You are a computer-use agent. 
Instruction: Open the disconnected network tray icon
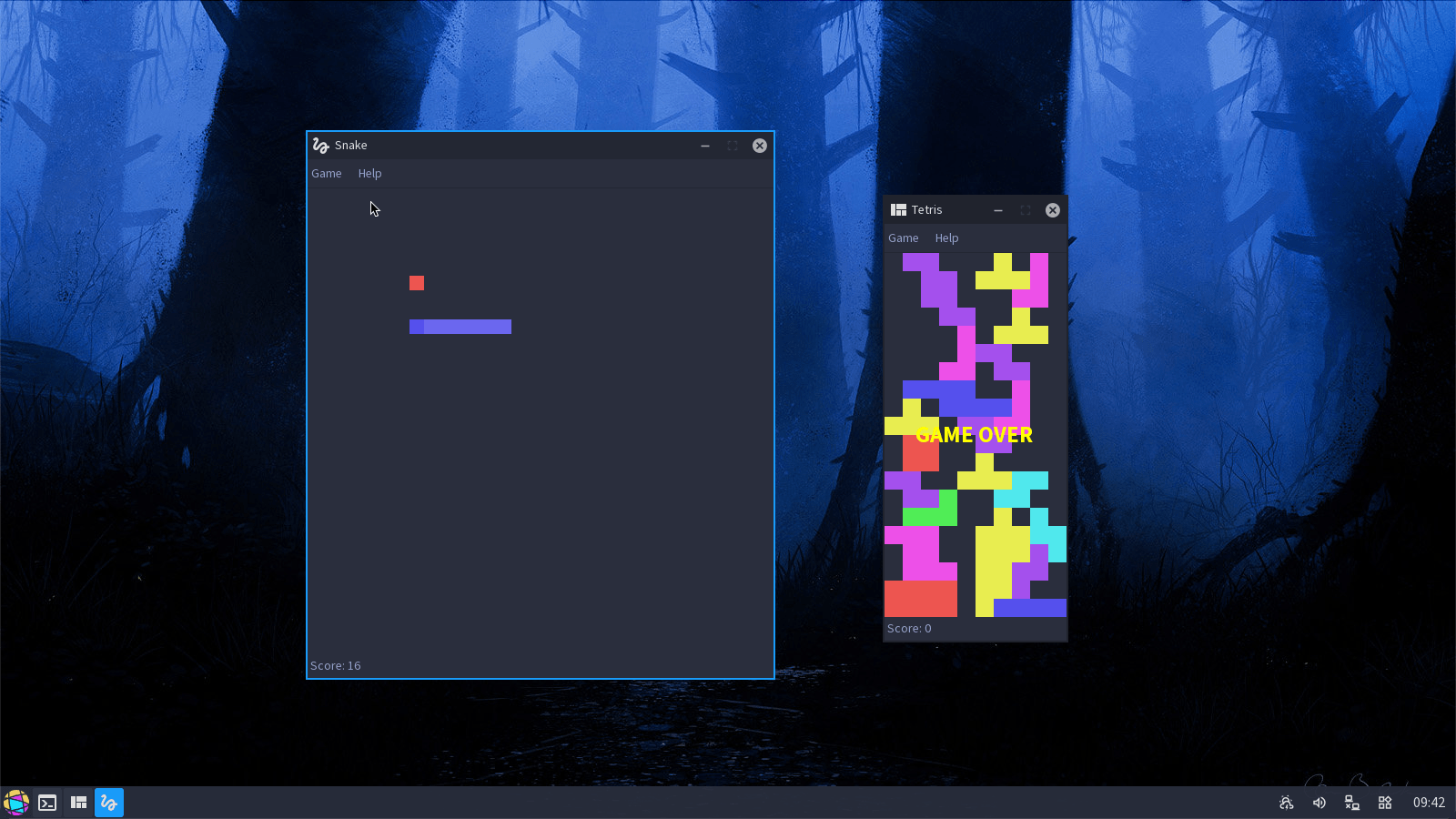click(x=1351, y=803)
